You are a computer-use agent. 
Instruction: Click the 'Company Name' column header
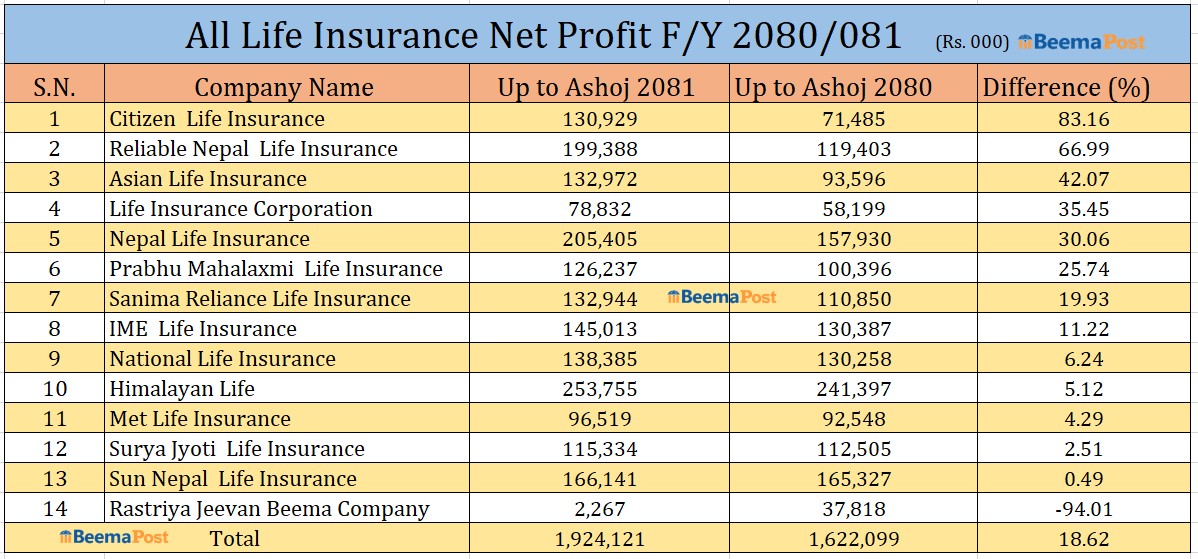coord(284,87)
